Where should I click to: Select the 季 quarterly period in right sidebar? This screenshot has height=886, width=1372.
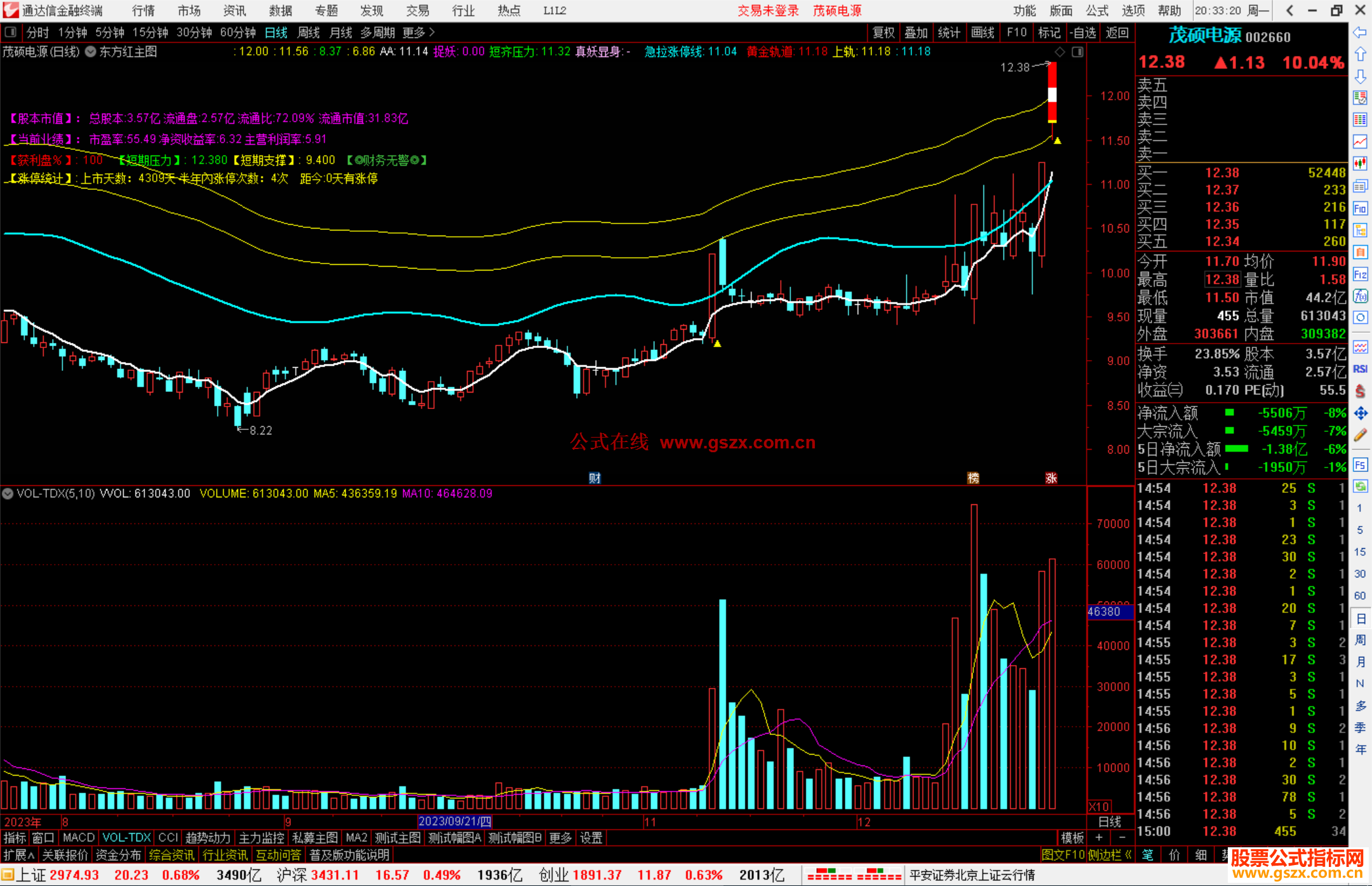tap(1360, 728)
